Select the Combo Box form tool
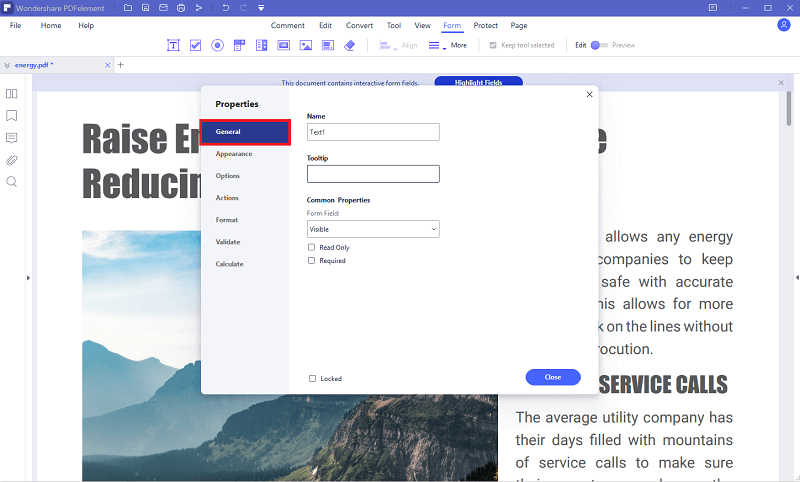Image resolution: width=800 pixels, height=482 pixels. [239, 45]
